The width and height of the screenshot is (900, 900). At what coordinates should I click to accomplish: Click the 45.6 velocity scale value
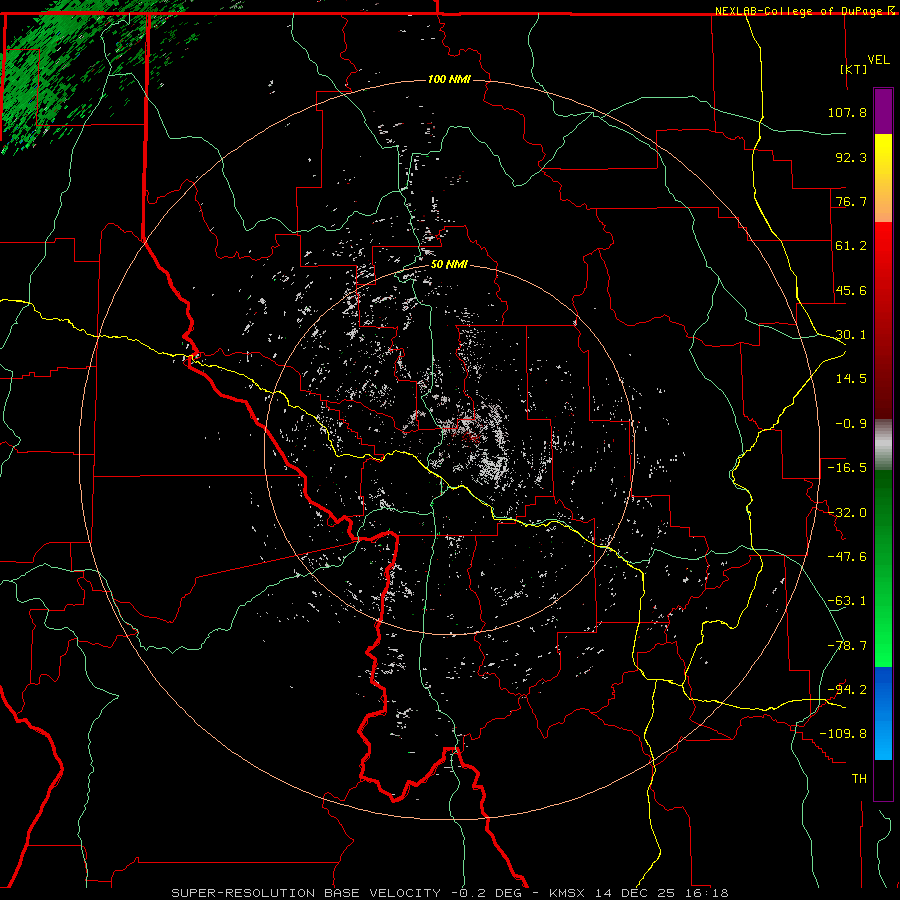[x=851, y=290]
